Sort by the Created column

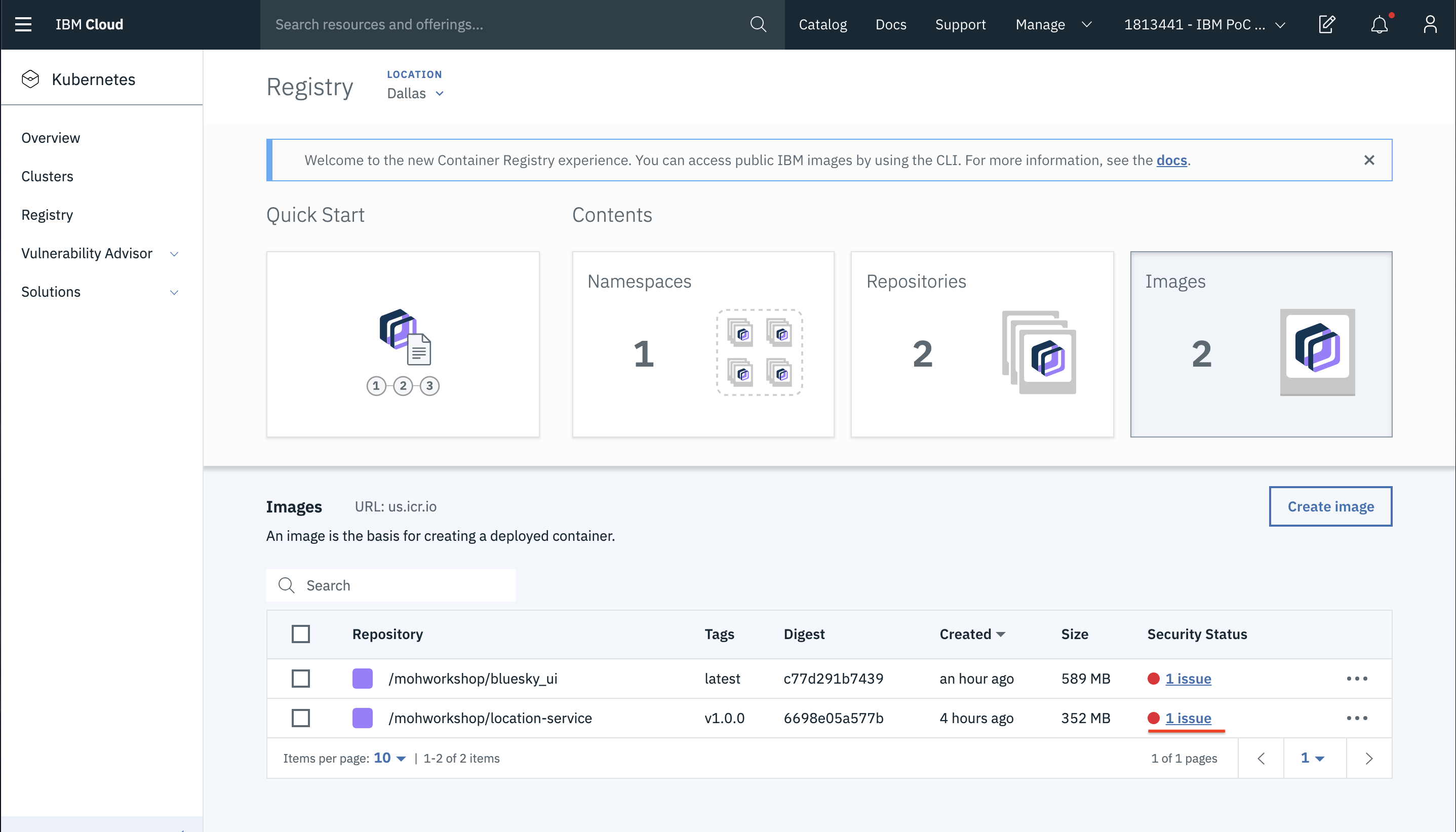pos(972,633)
